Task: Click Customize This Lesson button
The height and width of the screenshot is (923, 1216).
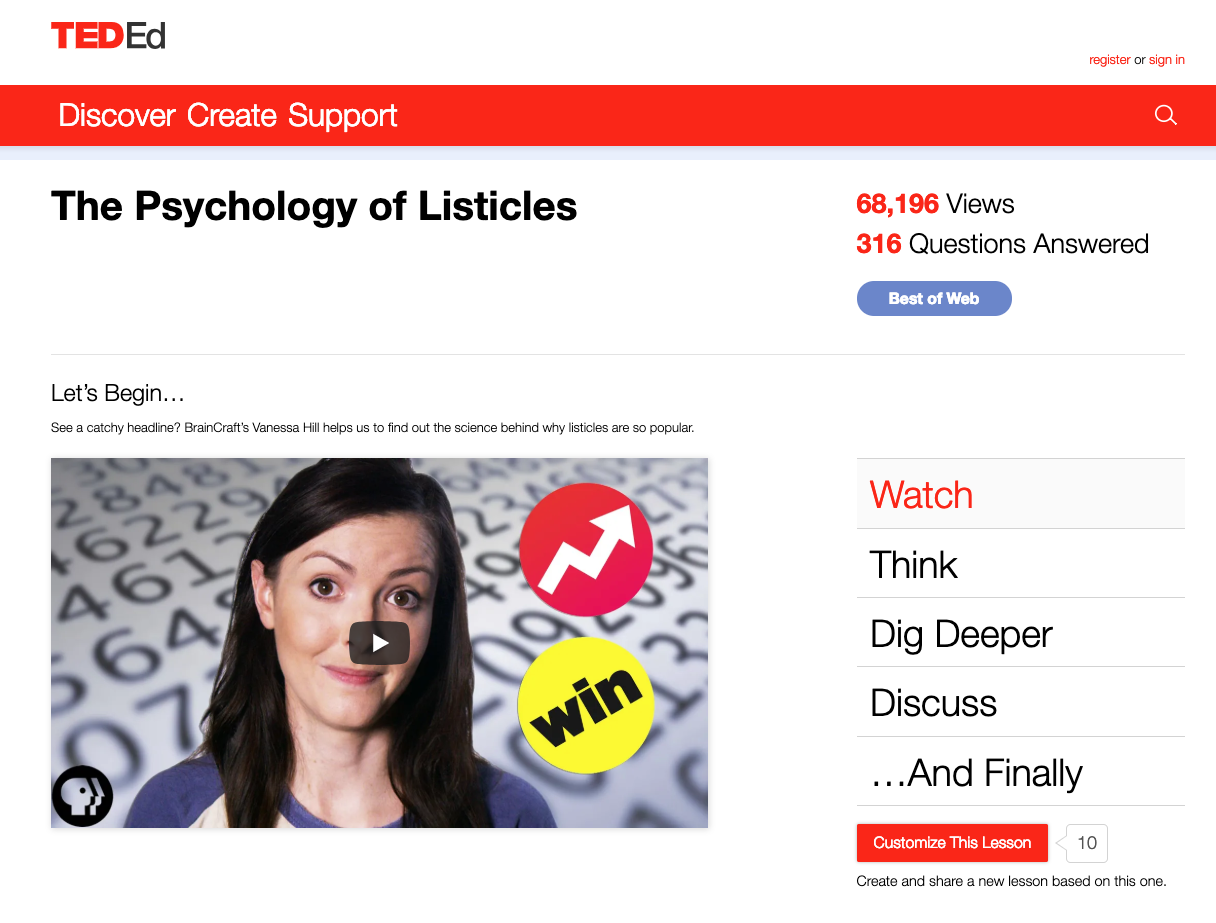Action: pos(952,843)
